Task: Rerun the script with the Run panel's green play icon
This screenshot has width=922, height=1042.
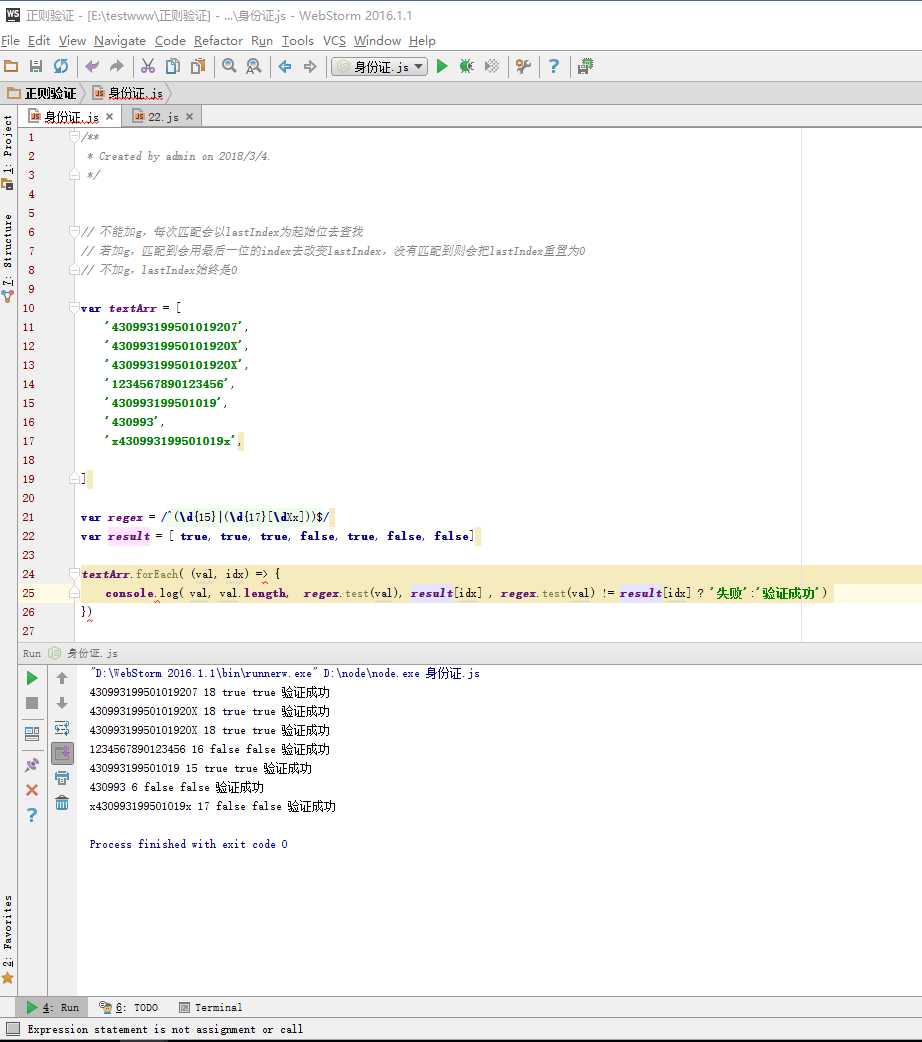Action: pos(32,678)
